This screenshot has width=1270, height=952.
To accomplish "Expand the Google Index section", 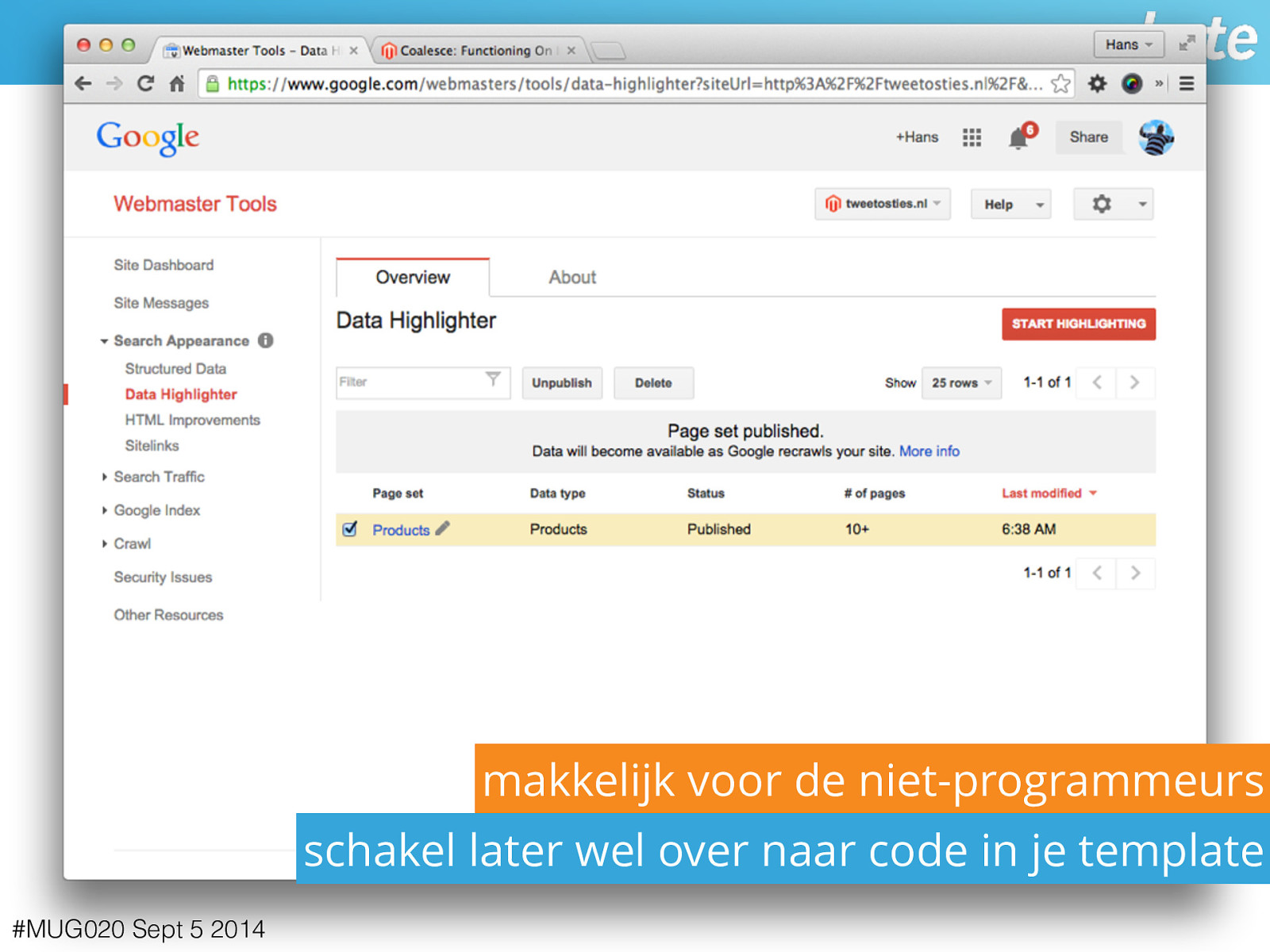I will pos(104,510).
